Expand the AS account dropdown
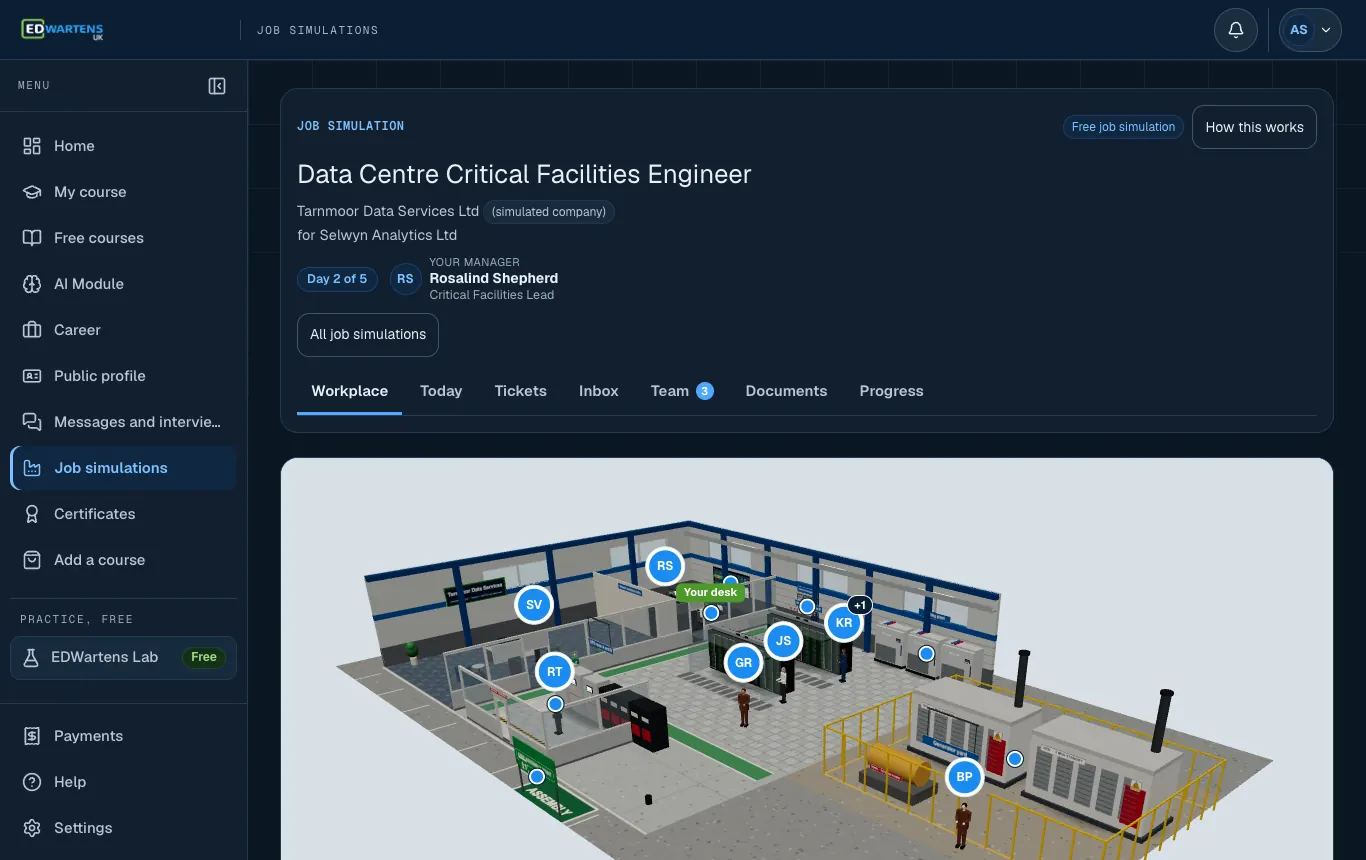This screenshot has width=1366, height=860. pos(1311,30)
